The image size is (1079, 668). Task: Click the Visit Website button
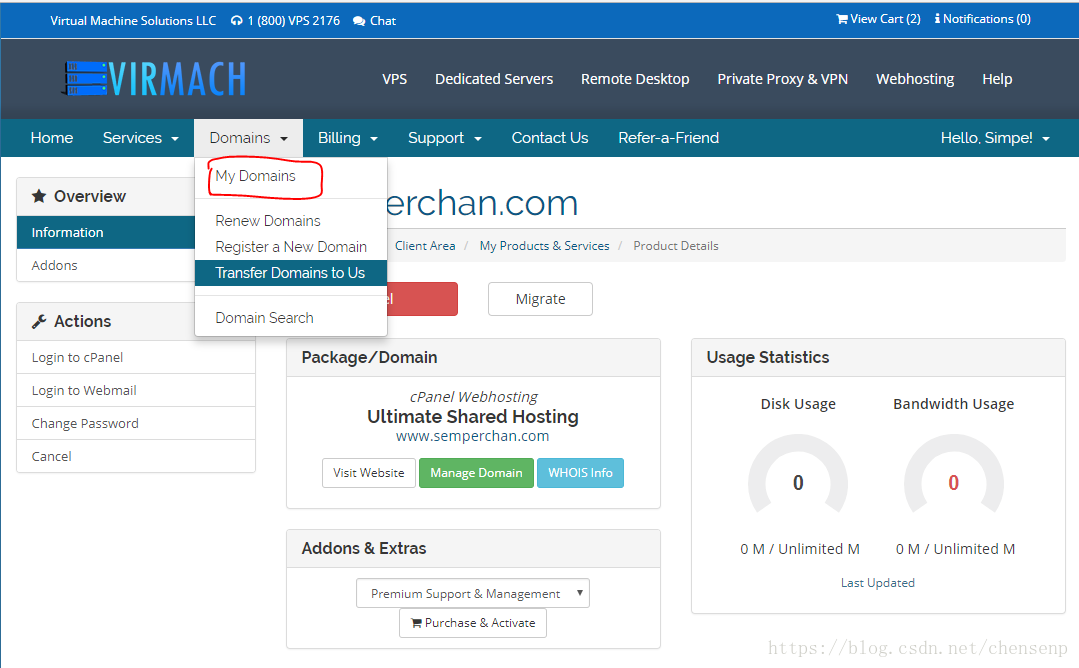coord(369,473)
